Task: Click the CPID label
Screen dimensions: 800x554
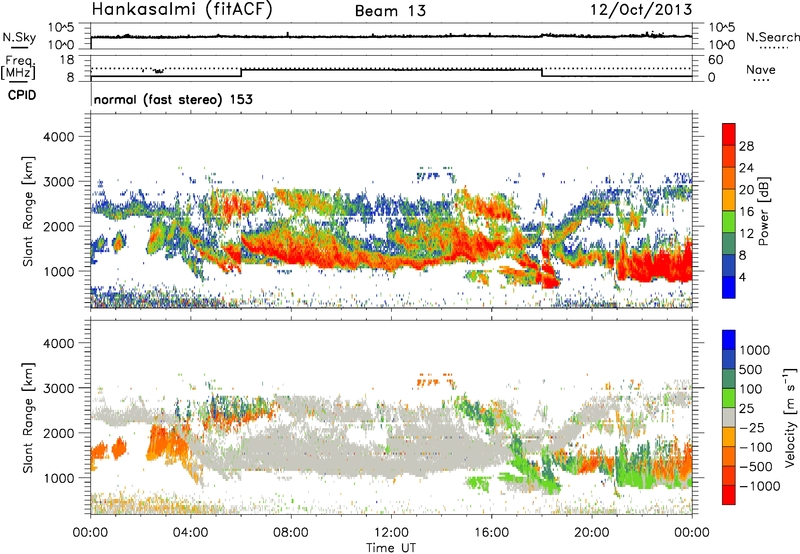Action: tap(22, 95)
